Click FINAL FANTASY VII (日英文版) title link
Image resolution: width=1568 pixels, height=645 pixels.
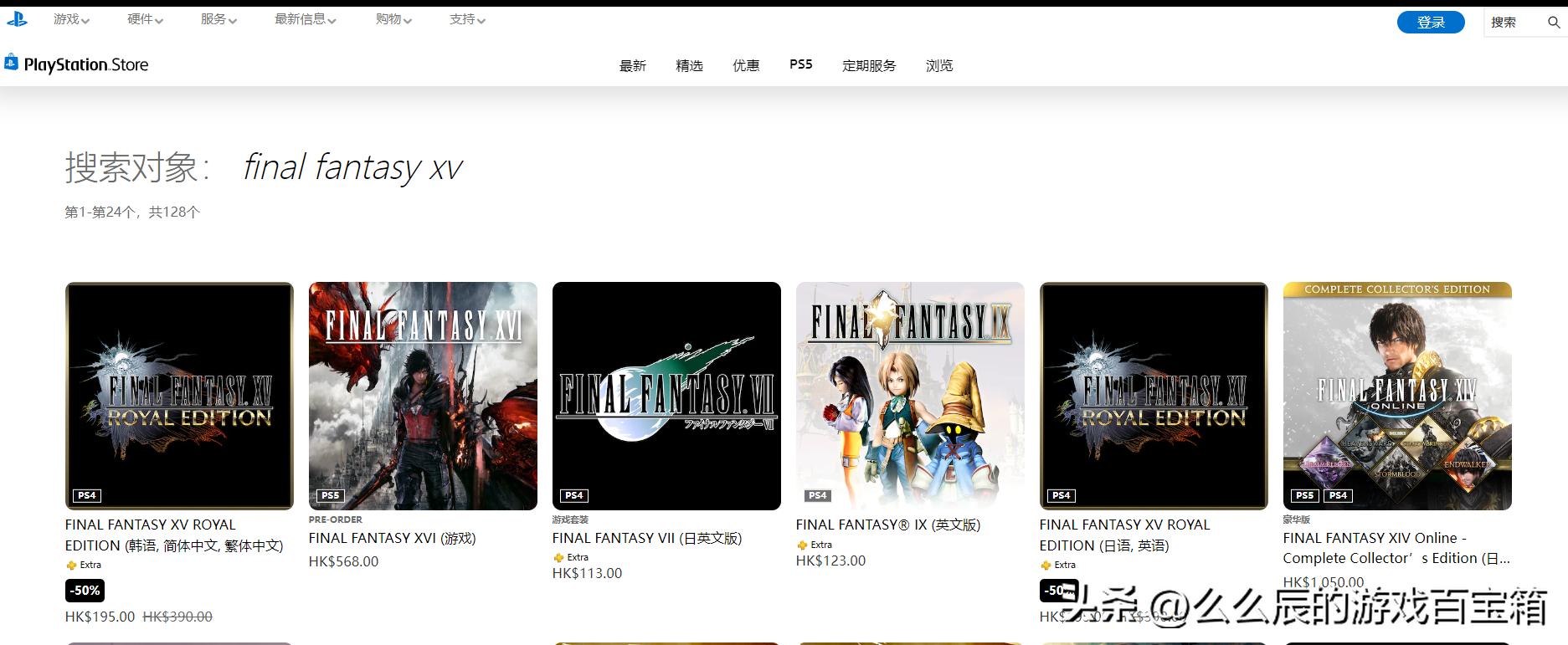click(x=647, y=538)
